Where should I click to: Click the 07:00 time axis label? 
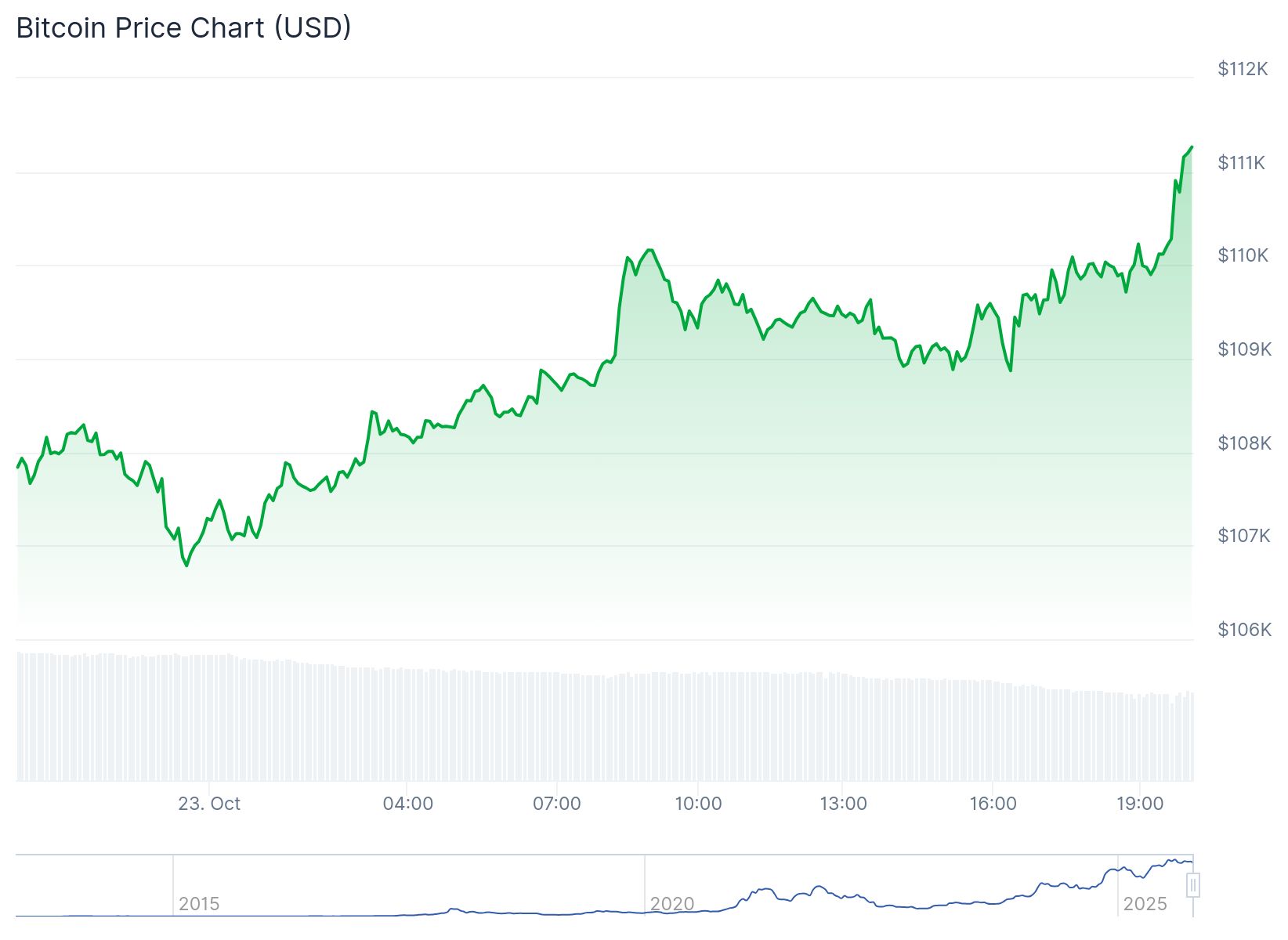(556, 804)
